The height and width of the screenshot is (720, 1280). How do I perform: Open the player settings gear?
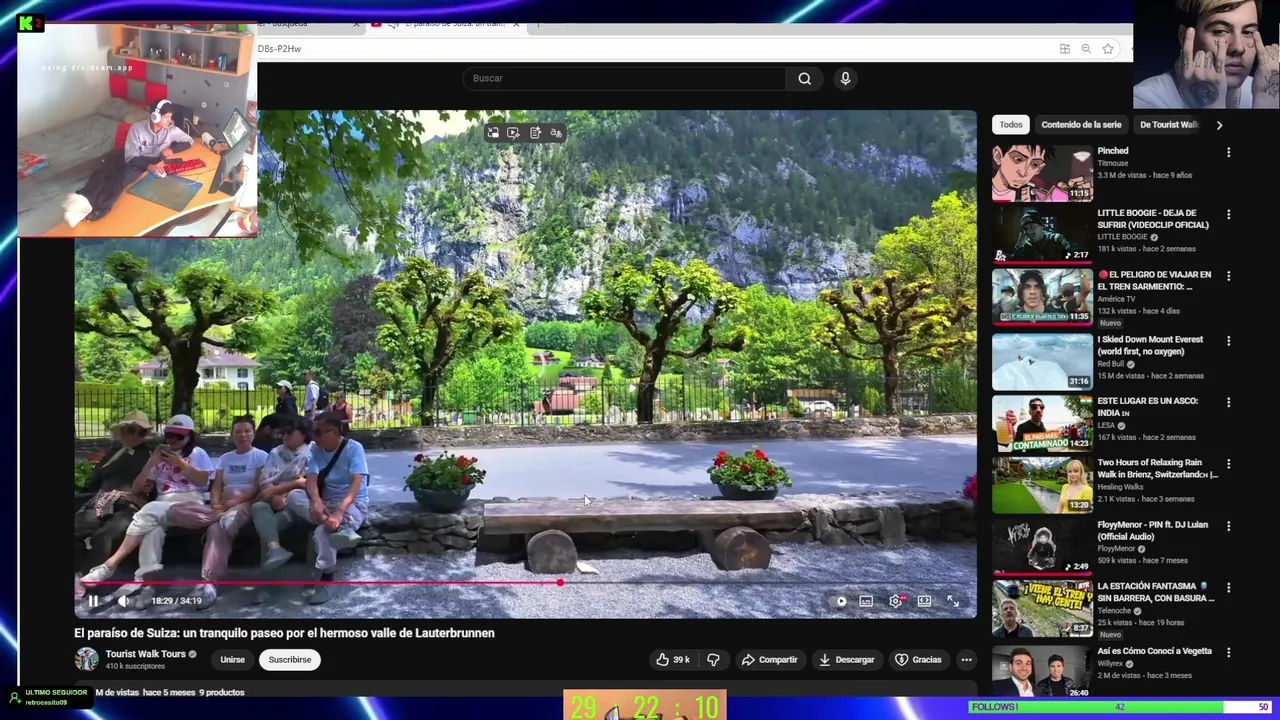(x=896, y=601)
